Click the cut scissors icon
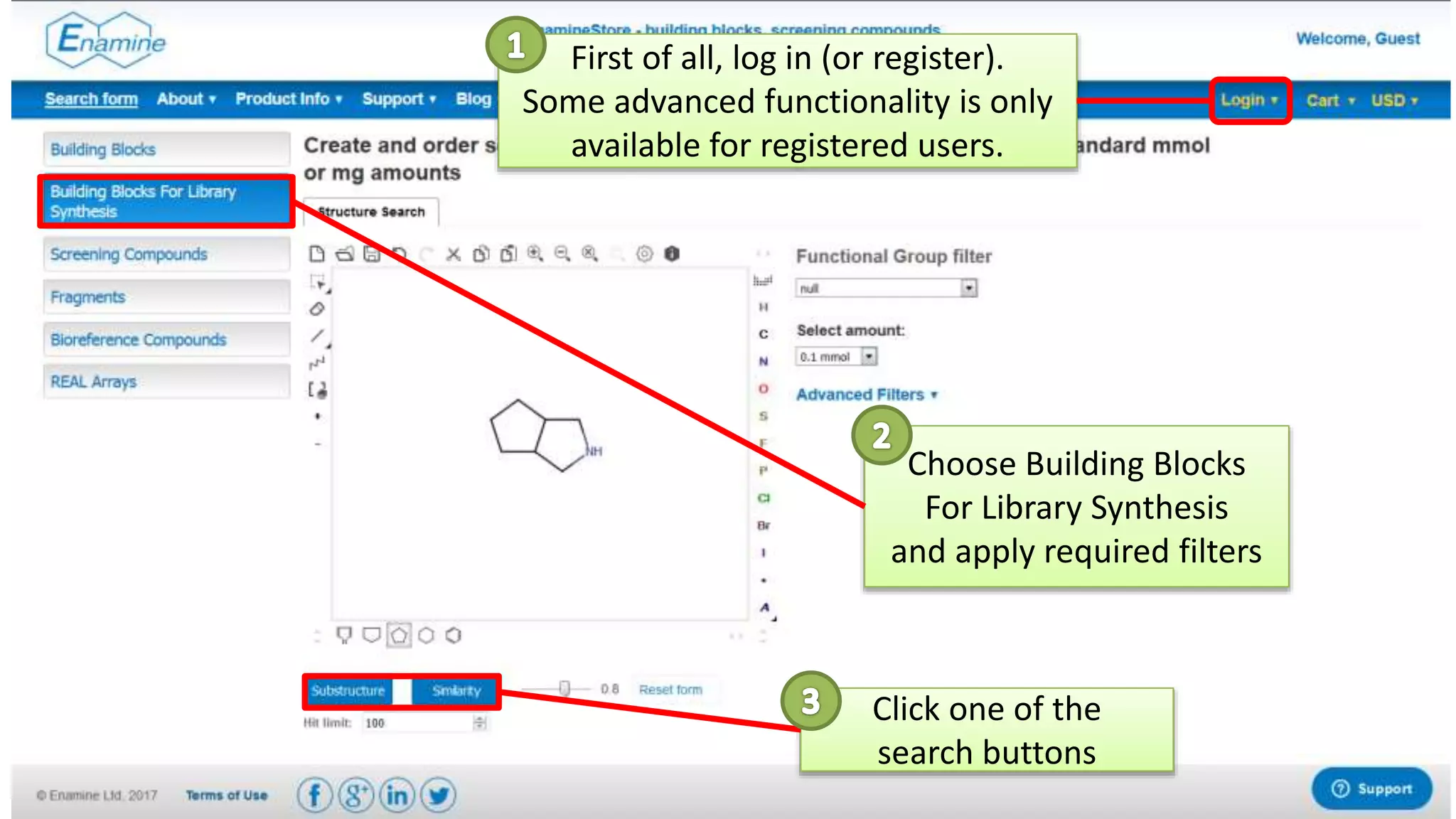 [x=454, y=254]
